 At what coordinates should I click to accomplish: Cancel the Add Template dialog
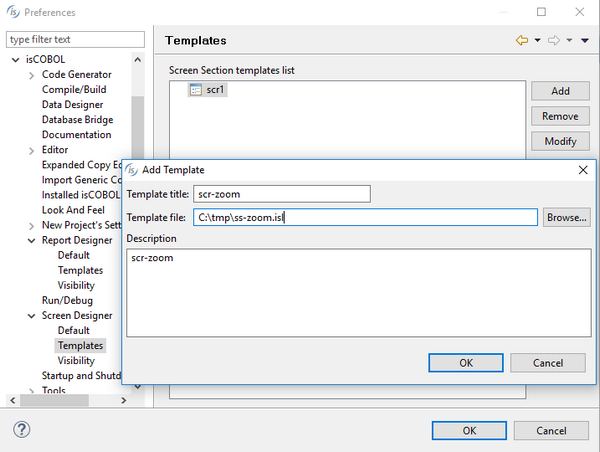(547, 363)
